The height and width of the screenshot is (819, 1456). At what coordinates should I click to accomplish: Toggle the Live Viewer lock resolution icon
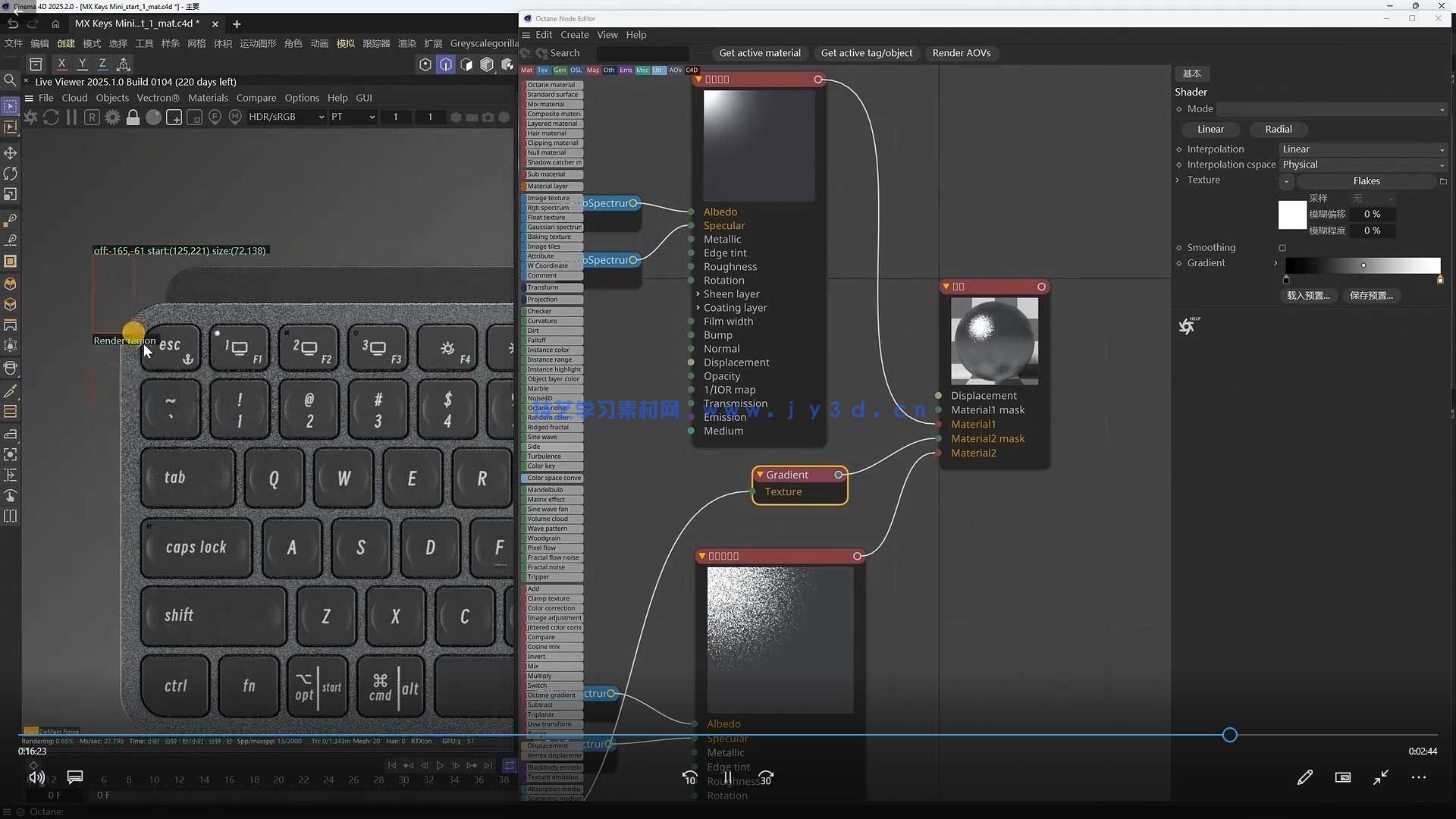(133, 117)
